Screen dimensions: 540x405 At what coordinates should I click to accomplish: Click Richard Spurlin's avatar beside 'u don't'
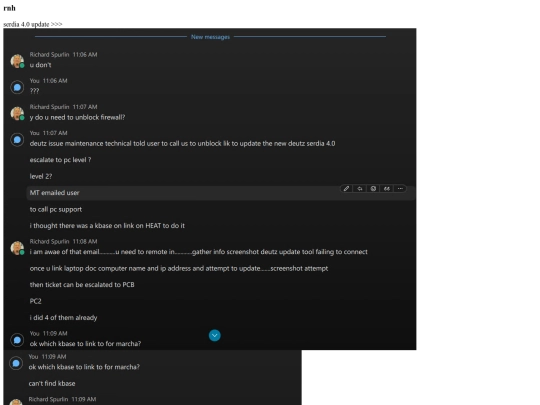pyautogui.click(x=17, y=61)
